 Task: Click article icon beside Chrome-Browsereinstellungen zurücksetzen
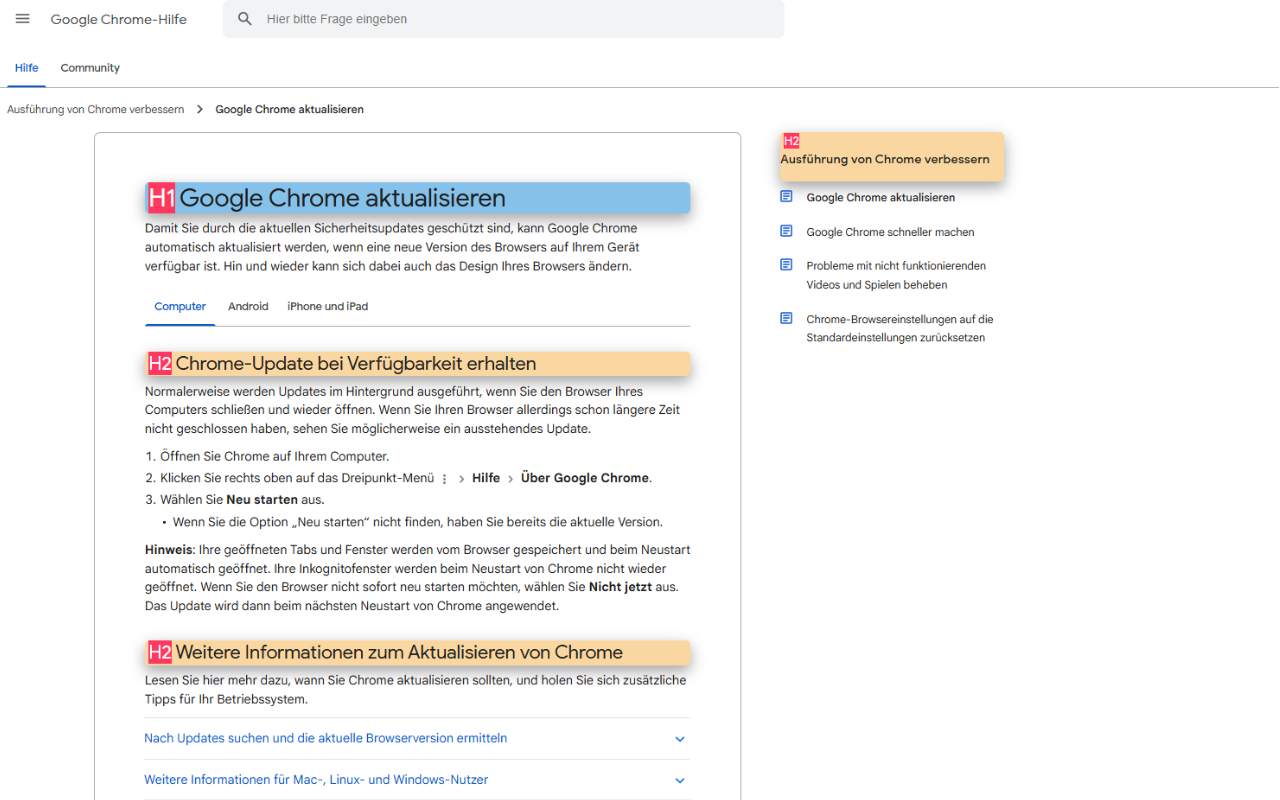pos(786,319)
